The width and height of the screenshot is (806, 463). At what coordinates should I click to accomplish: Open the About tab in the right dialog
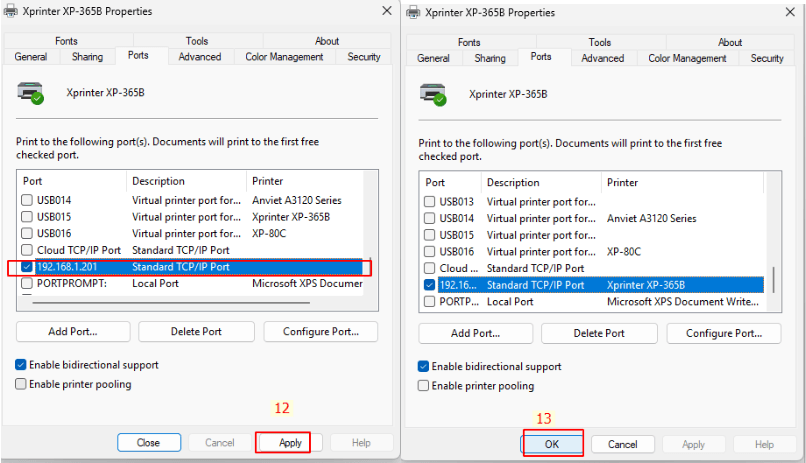tap(730, 42)
